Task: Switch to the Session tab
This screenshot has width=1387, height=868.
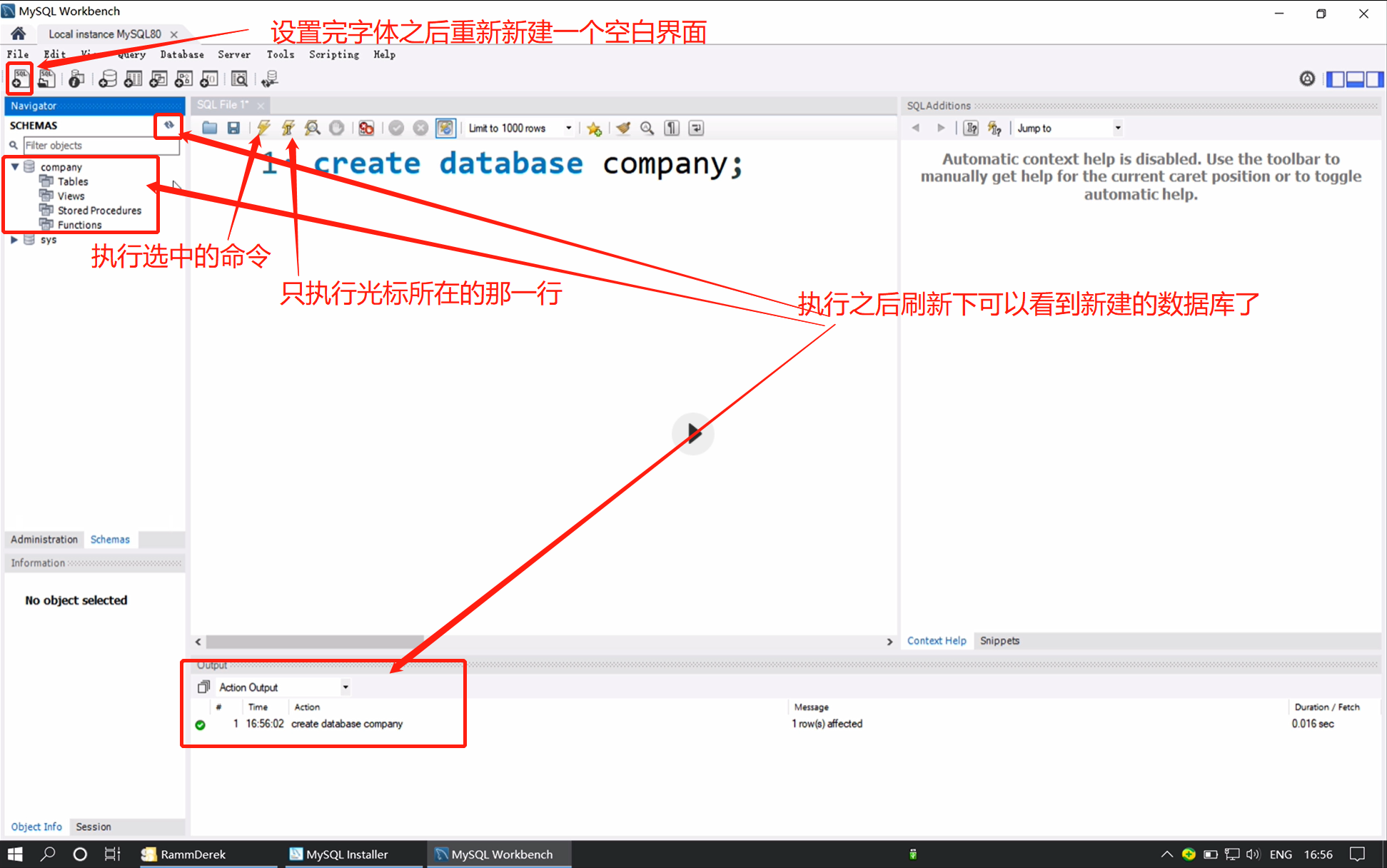Action: [x=93, y=827]
